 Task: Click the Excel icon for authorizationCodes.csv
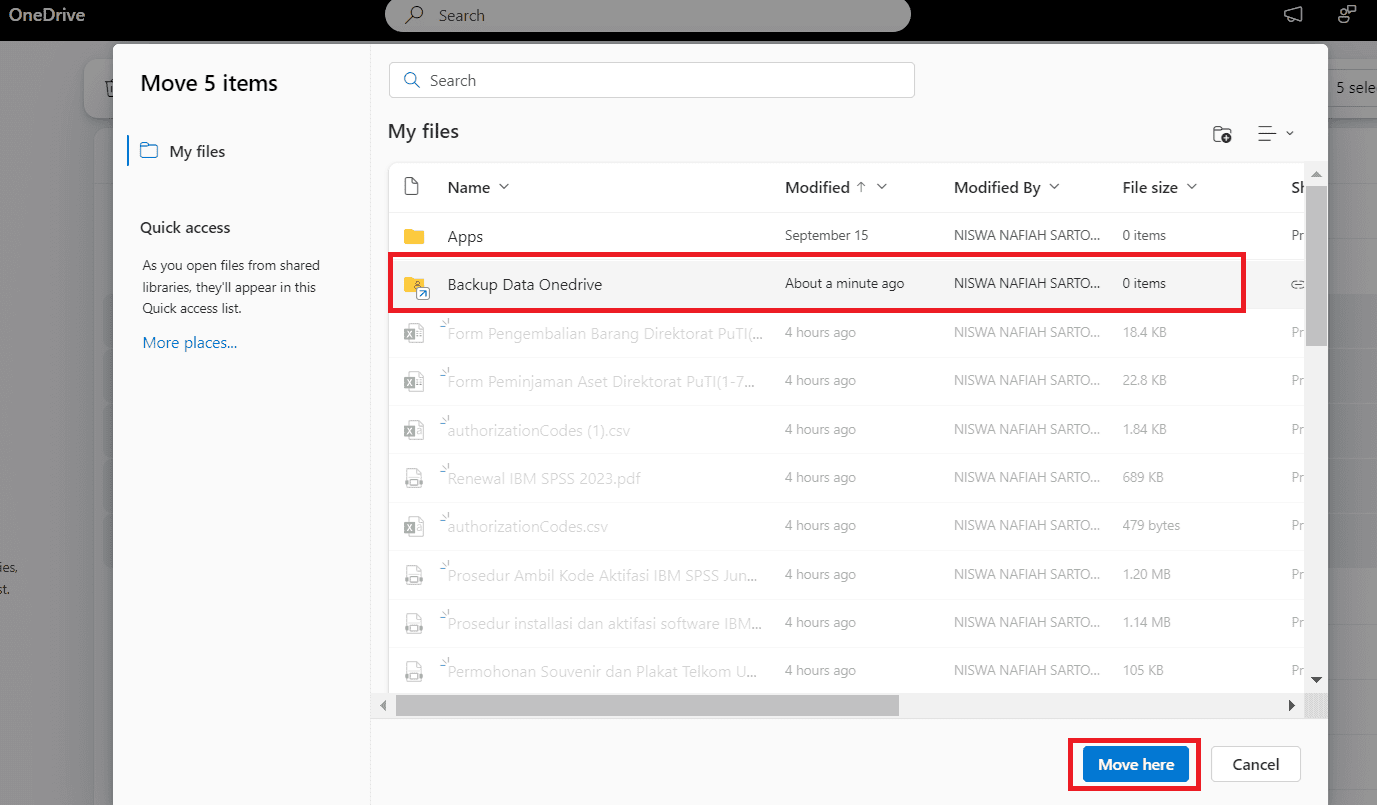tap(413, 526)
